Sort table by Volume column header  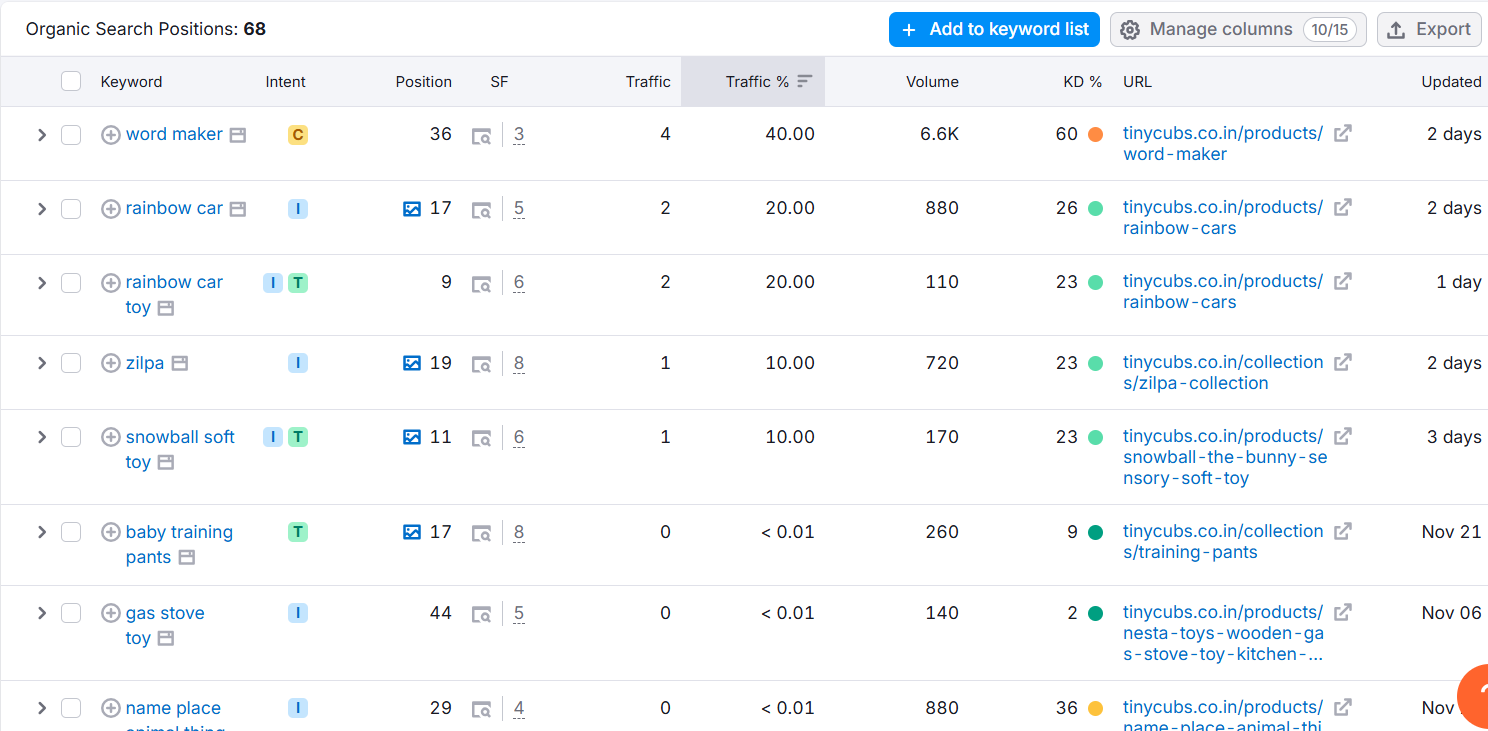[x=931, y=82]
